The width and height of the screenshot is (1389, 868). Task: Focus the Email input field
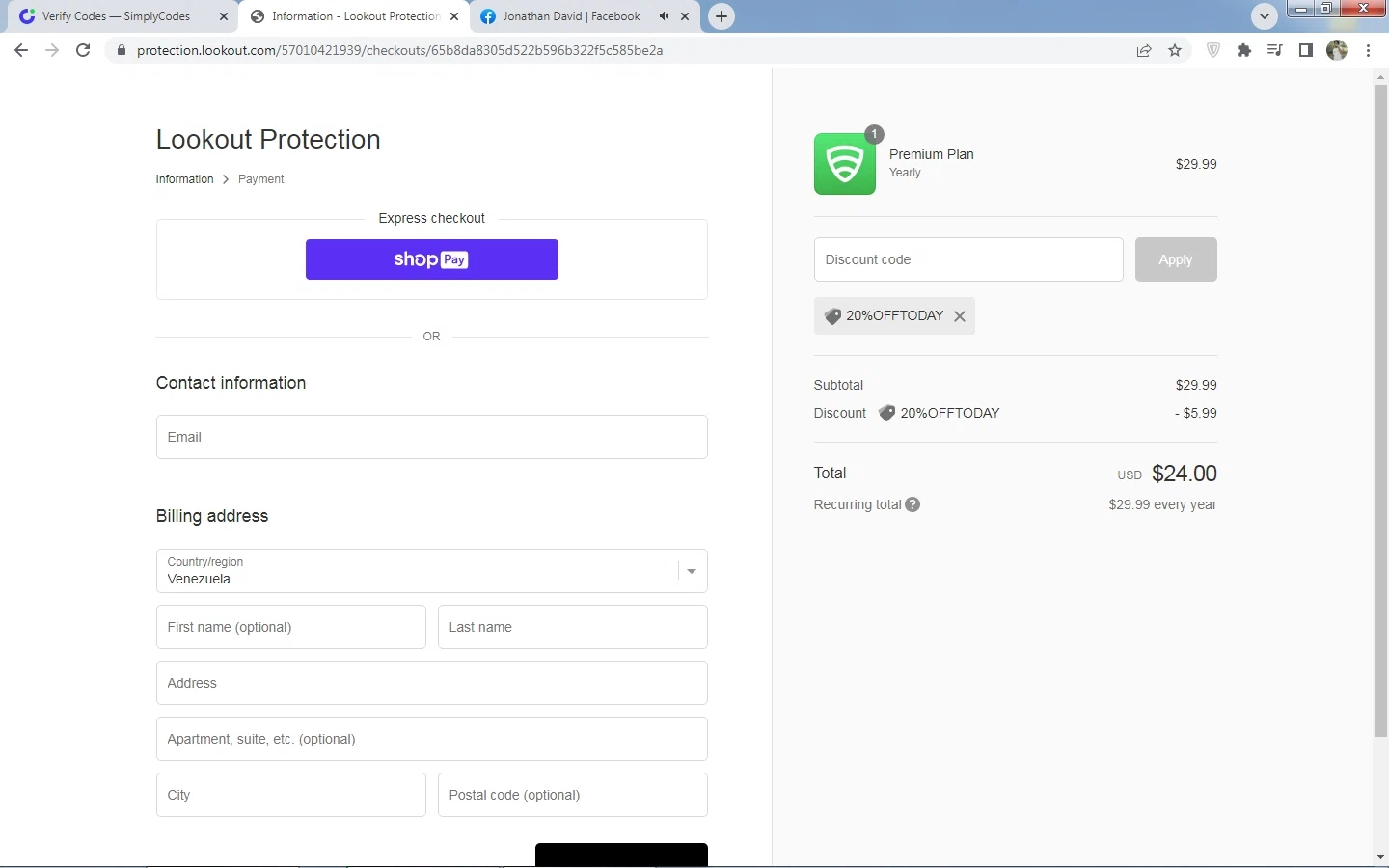point(432,437)
